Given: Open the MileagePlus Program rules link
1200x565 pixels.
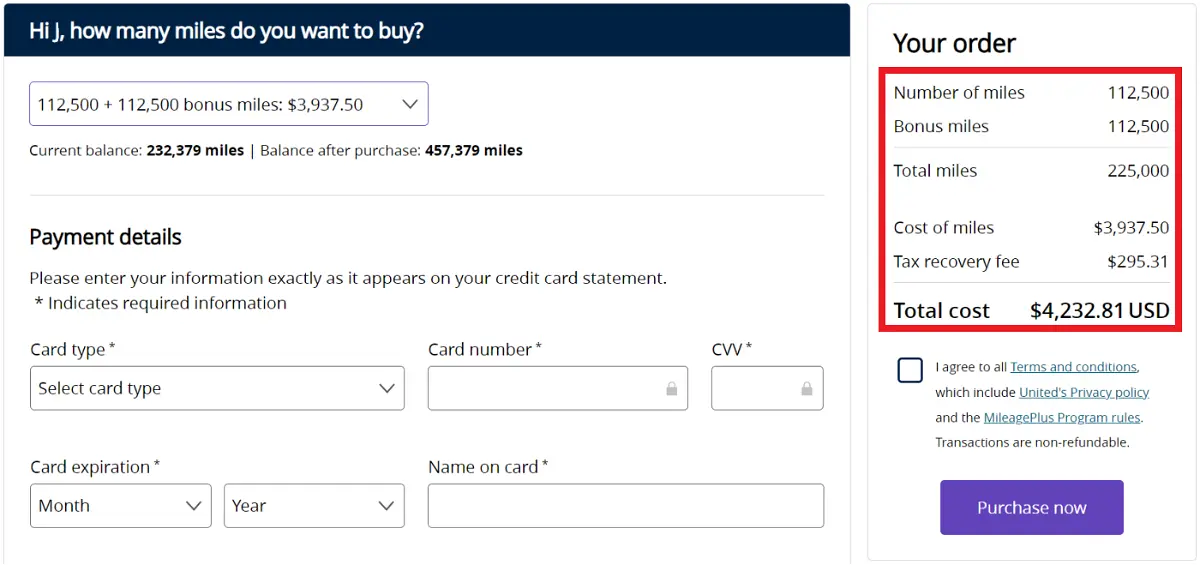Looking at the screenshot, I should click(x=1062, y=417).
